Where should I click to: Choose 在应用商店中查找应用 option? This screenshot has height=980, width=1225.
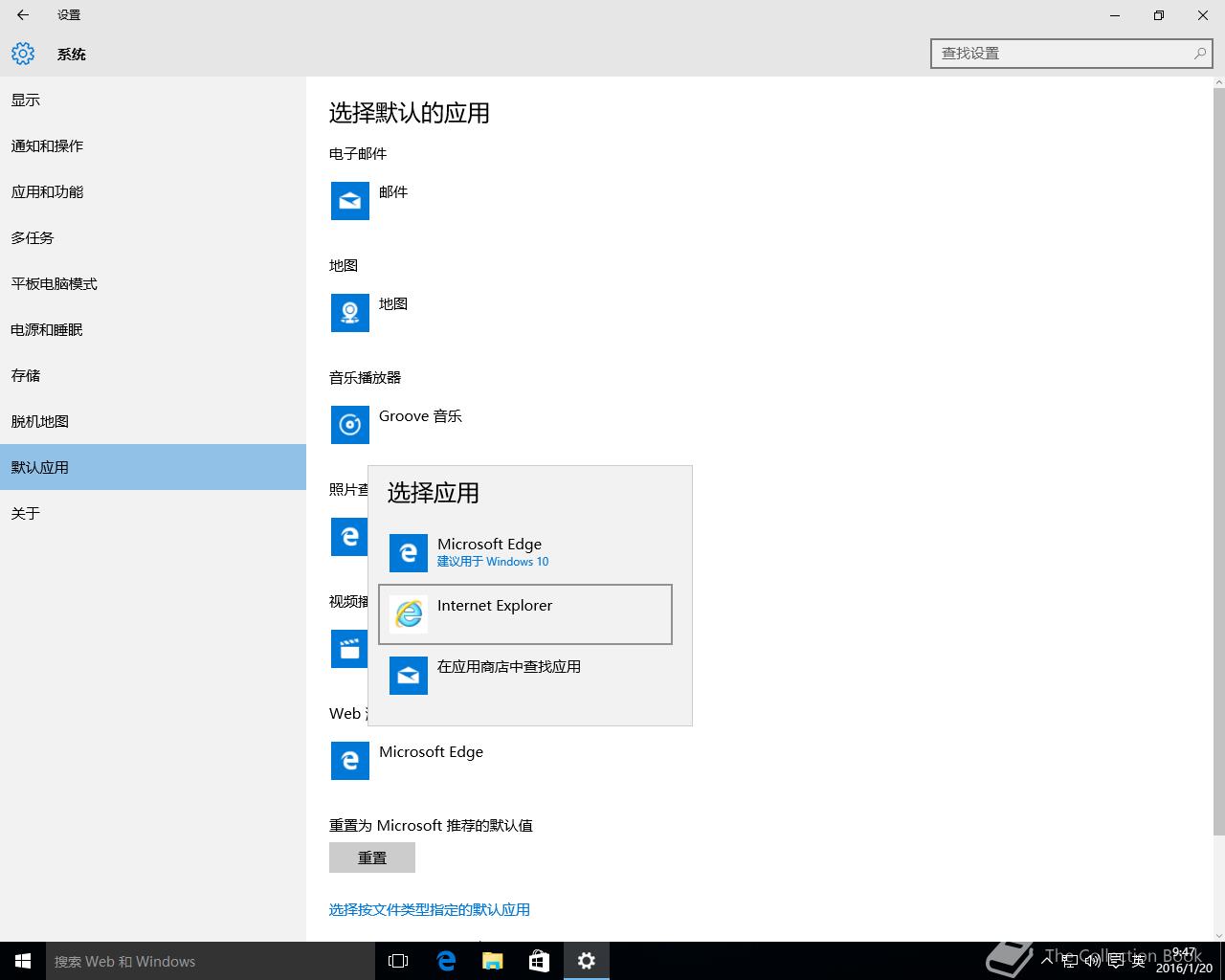point(525,676)
